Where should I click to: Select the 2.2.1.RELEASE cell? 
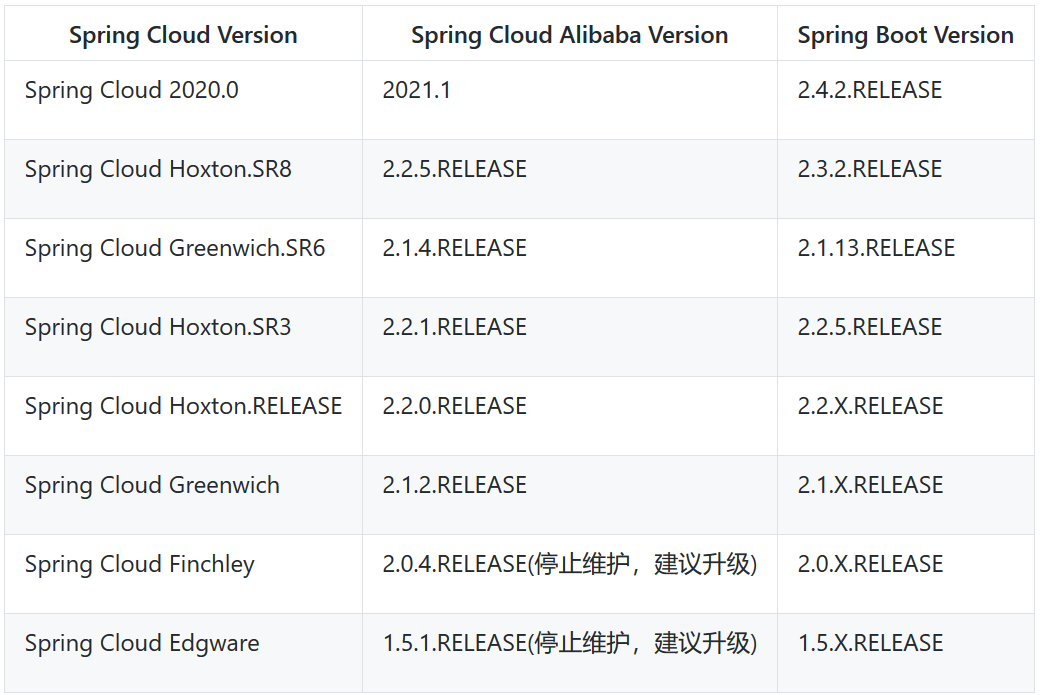coord(570,337)
